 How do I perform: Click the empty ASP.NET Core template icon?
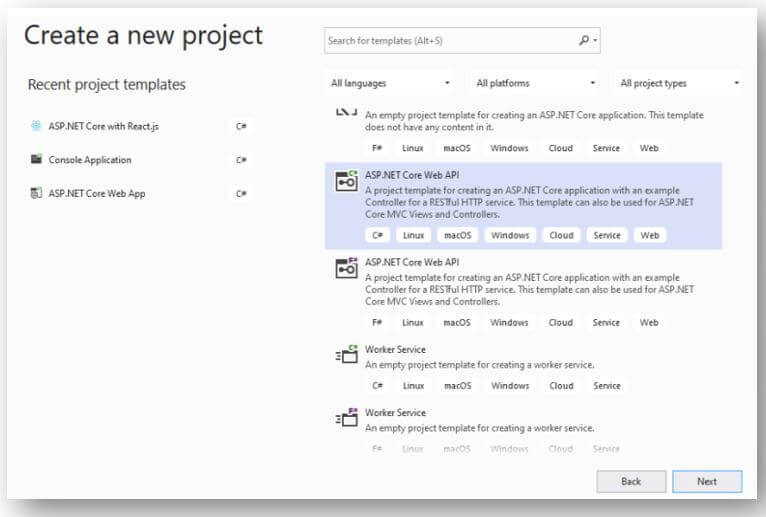346,112
